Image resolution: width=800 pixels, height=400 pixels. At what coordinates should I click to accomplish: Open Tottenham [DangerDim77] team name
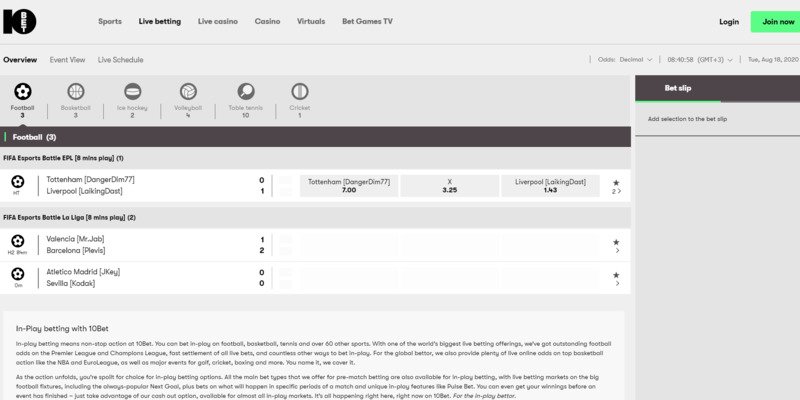(x=90, y=180)
